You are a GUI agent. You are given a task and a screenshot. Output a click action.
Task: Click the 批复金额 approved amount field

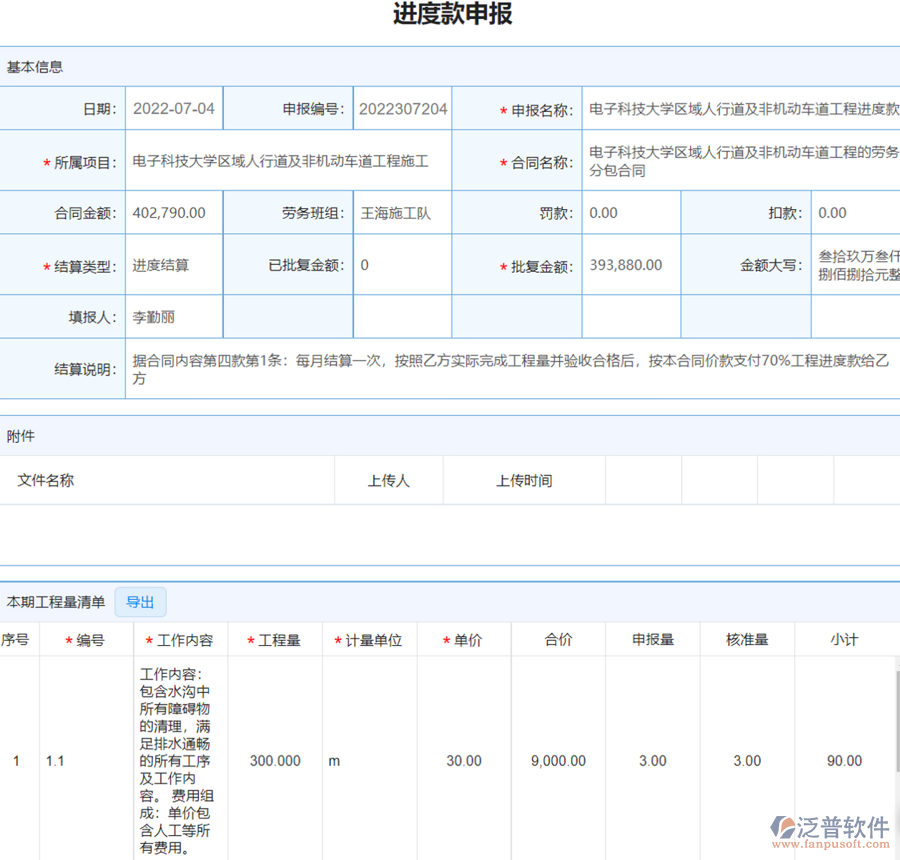(630, 264)
